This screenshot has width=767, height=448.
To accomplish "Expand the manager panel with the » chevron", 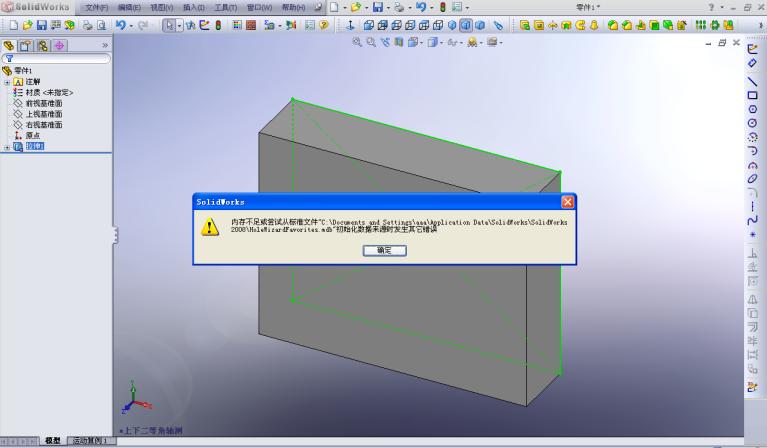I will pyautogui.click(x=105, y=45).
